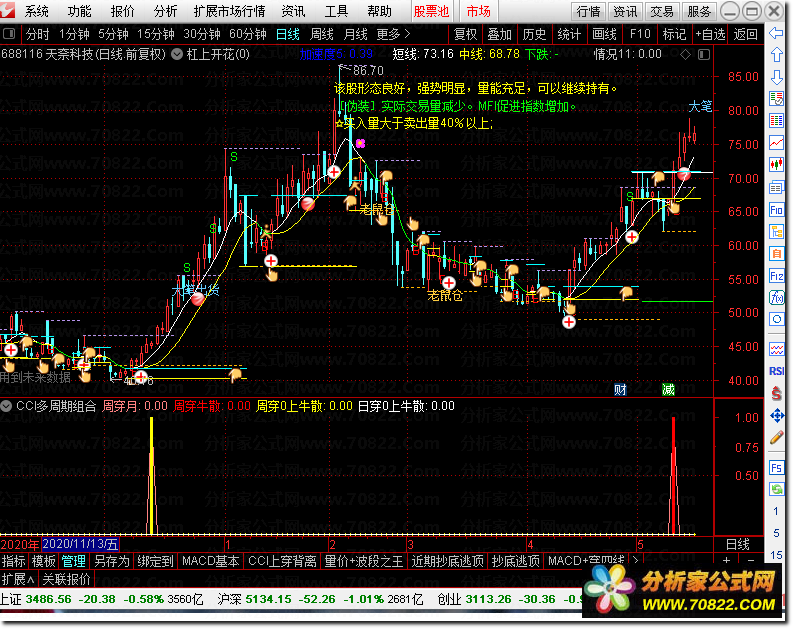Open the colored quote table icon
This screenshot has height=629, width=794.
pyautogui.click(x=776, y=121)
